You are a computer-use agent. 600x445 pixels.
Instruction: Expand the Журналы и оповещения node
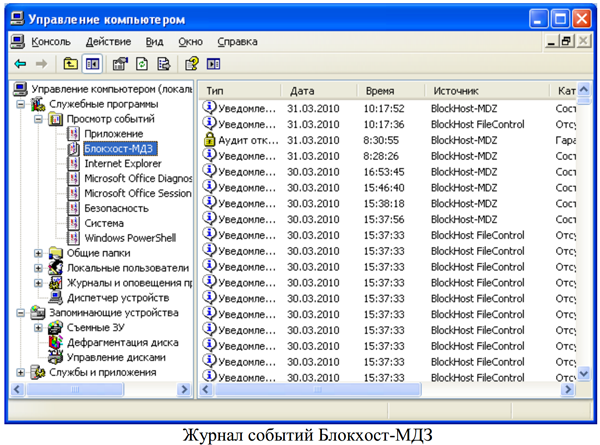click(38, 283)
